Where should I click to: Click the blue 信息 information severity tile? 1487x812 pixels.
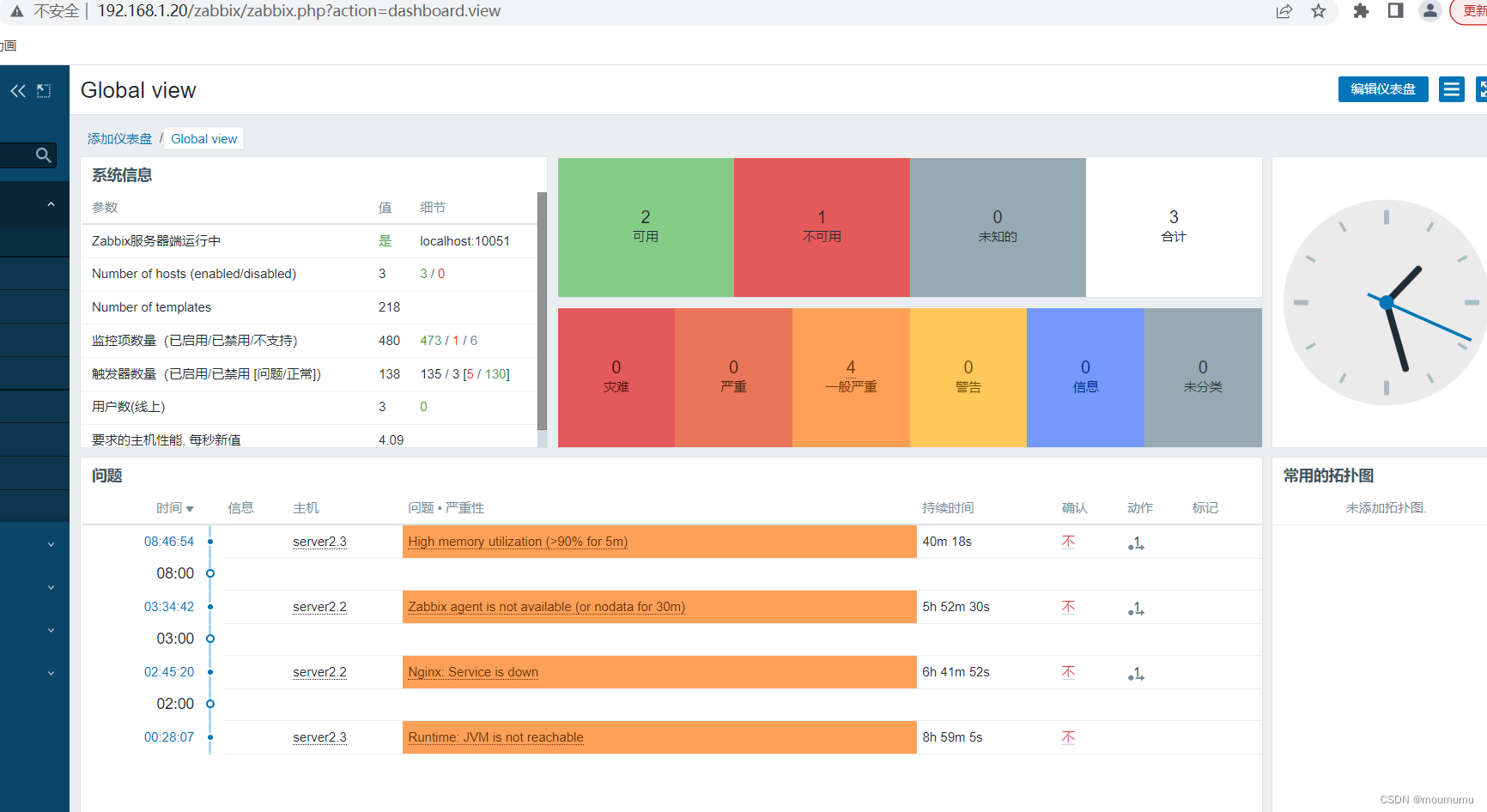1085,378
